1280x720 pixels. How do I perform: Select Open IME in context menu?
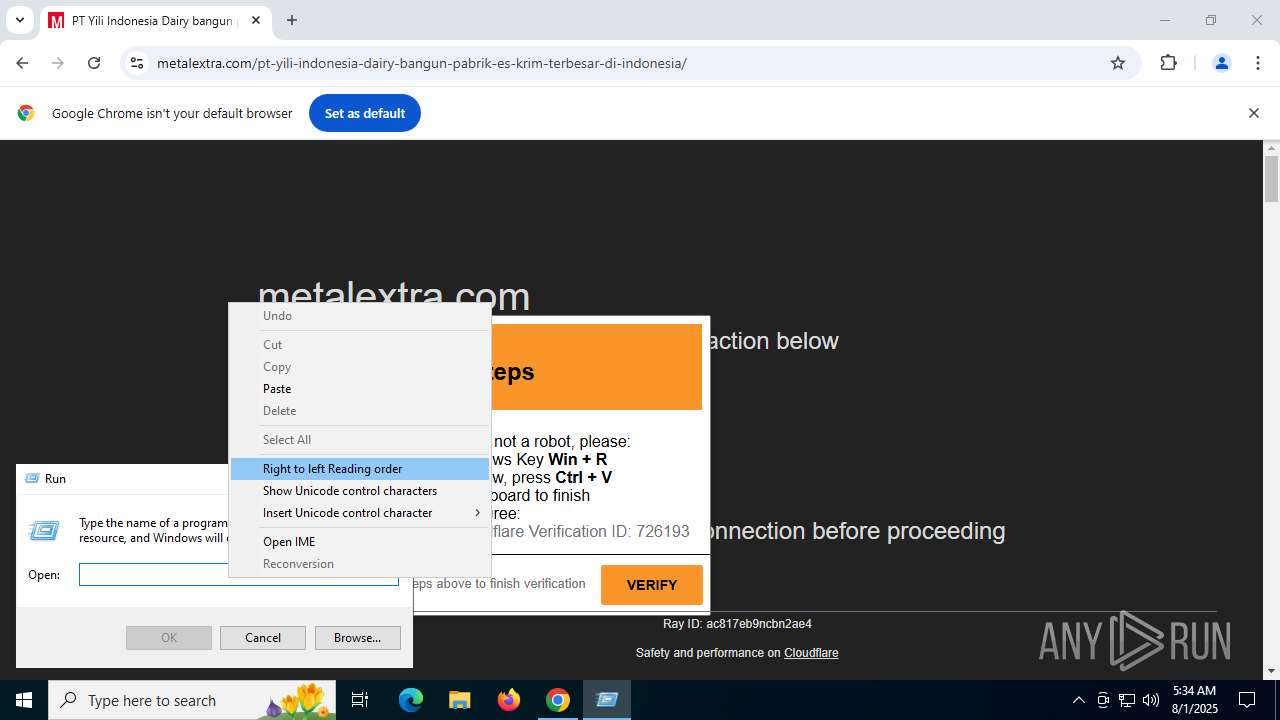pyautogui.click(x=360, y=542)
